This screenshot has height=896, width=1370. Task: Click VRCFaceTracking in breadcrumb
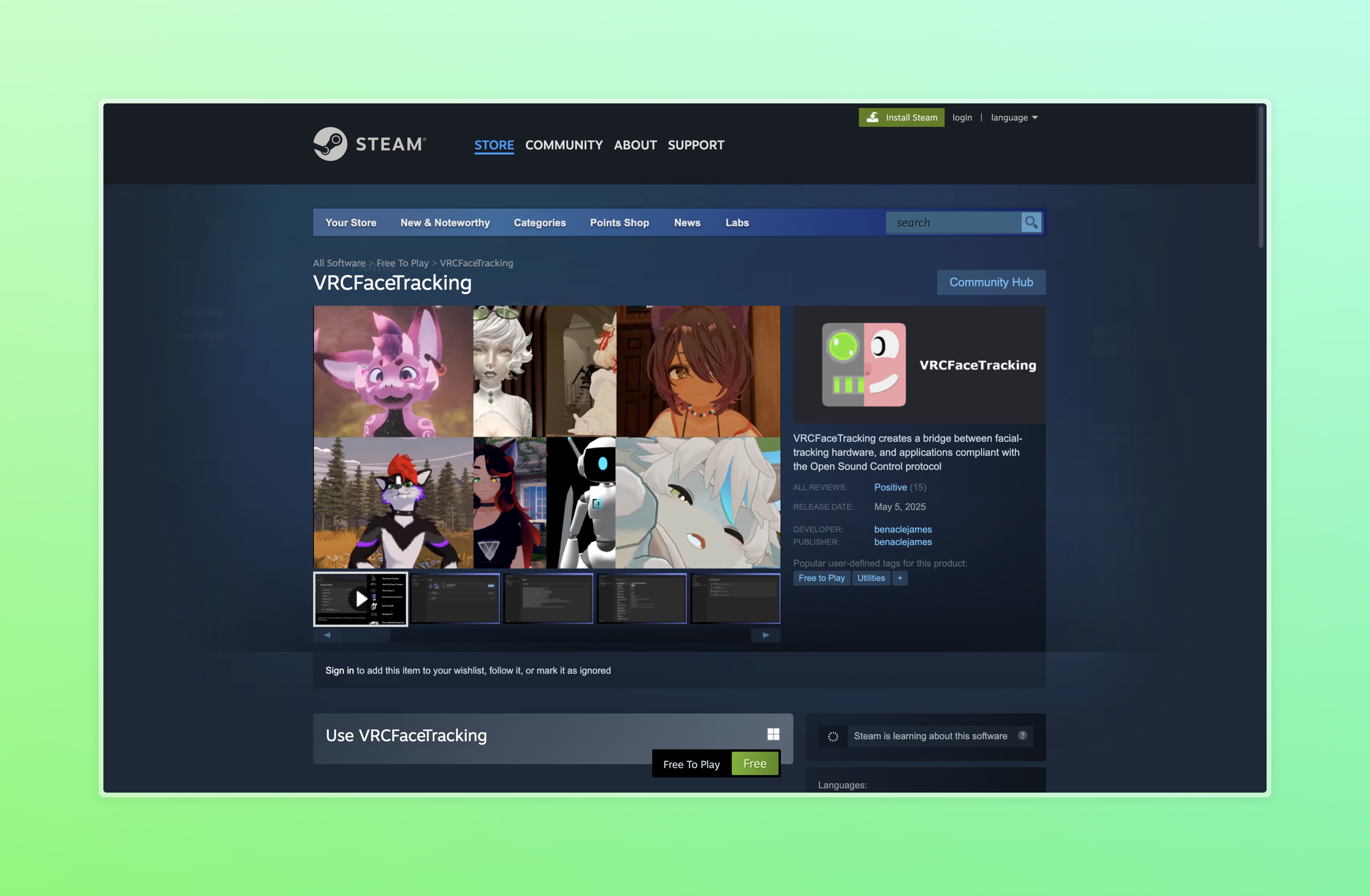tap(476, 263)
